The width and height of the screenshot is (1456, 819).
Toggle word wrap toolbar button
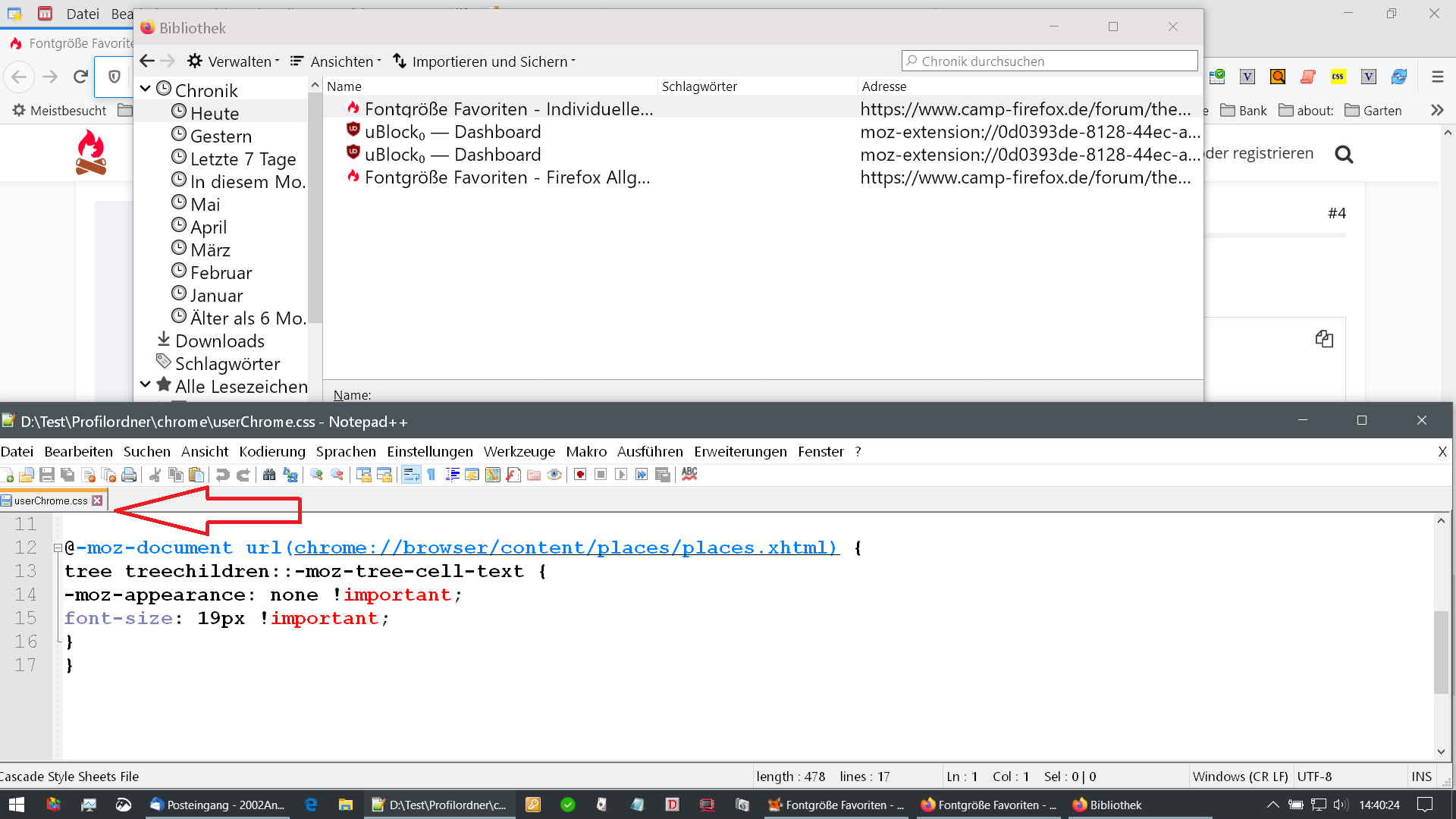(x=411, y=475)
